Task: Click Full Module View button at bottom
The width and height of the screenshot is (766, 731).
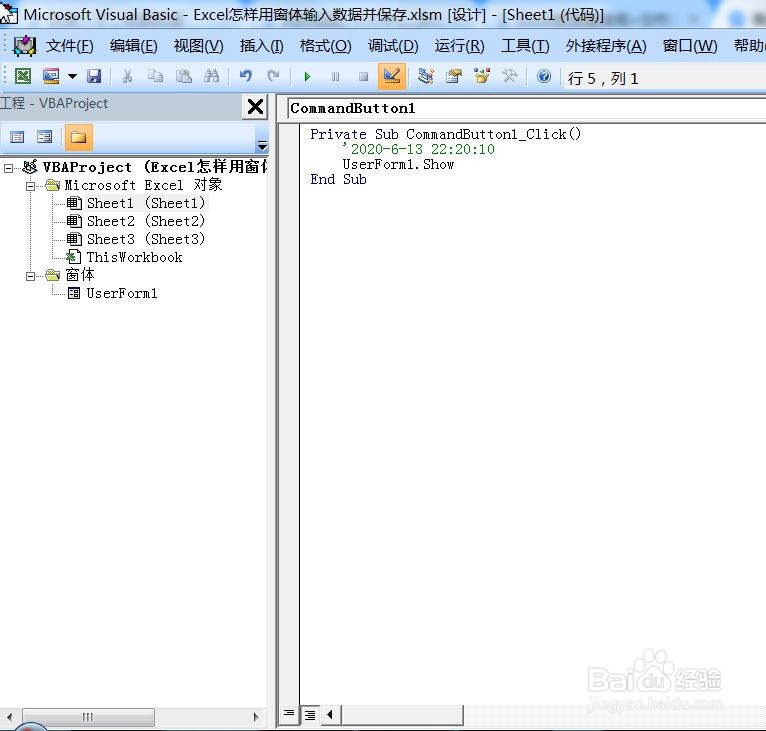Action: 310,715
